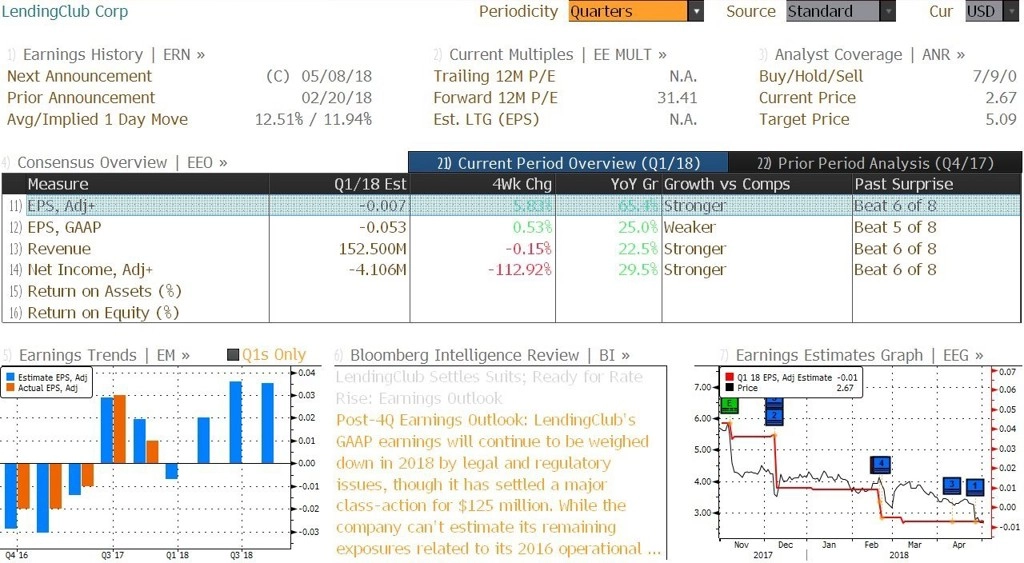Click EPS, GAAP estimate -0.053
This screenshot has height=563, width=1024.
pos(382,227)
